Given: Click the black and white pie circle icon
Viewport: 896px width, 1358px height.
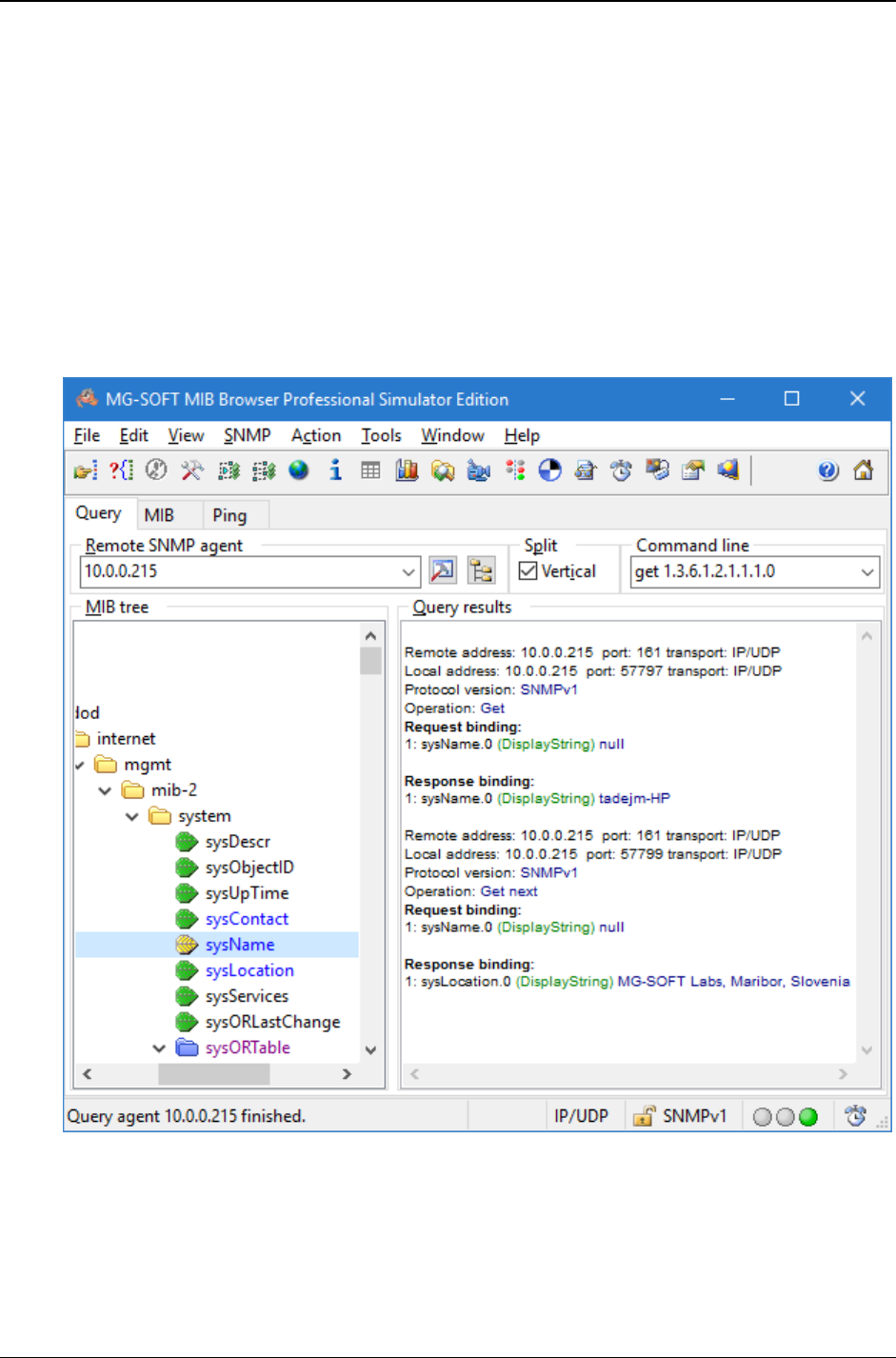Looking at the screenshot, I should [x=550, y=470].
